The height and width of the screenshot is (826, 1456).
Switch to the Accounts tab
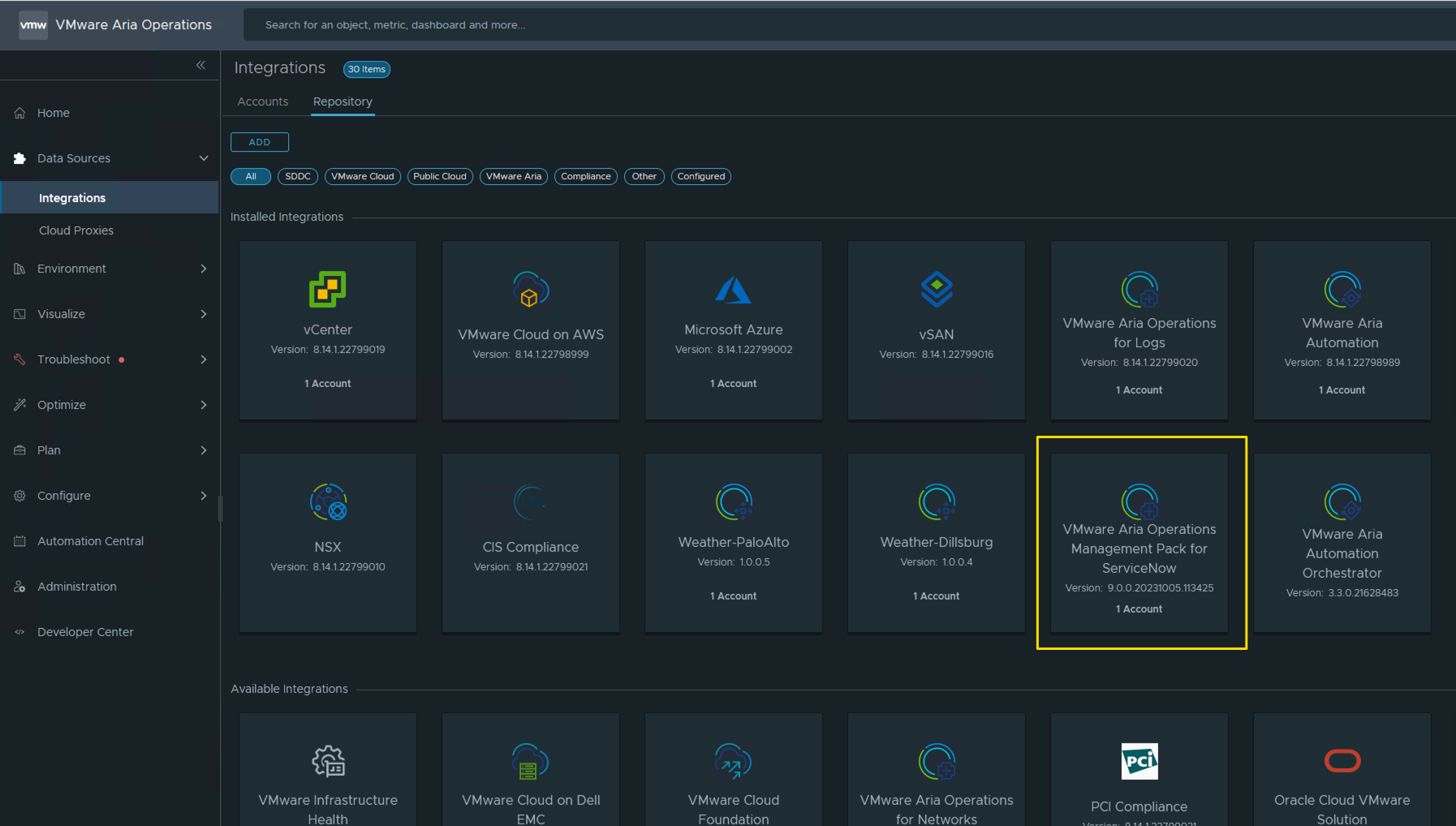(x=263, y=101)
